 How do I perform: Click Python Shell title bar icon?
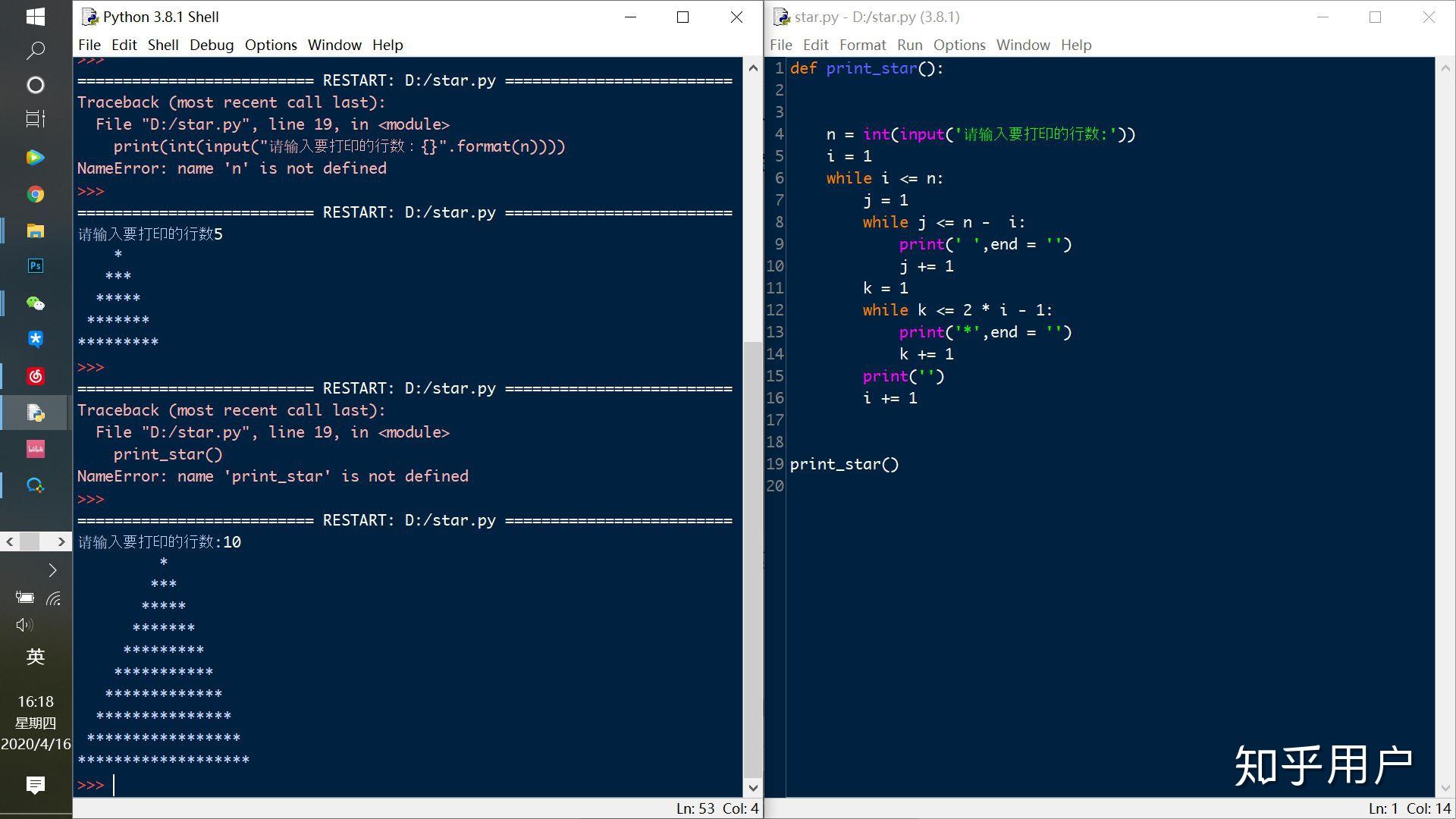89,17
